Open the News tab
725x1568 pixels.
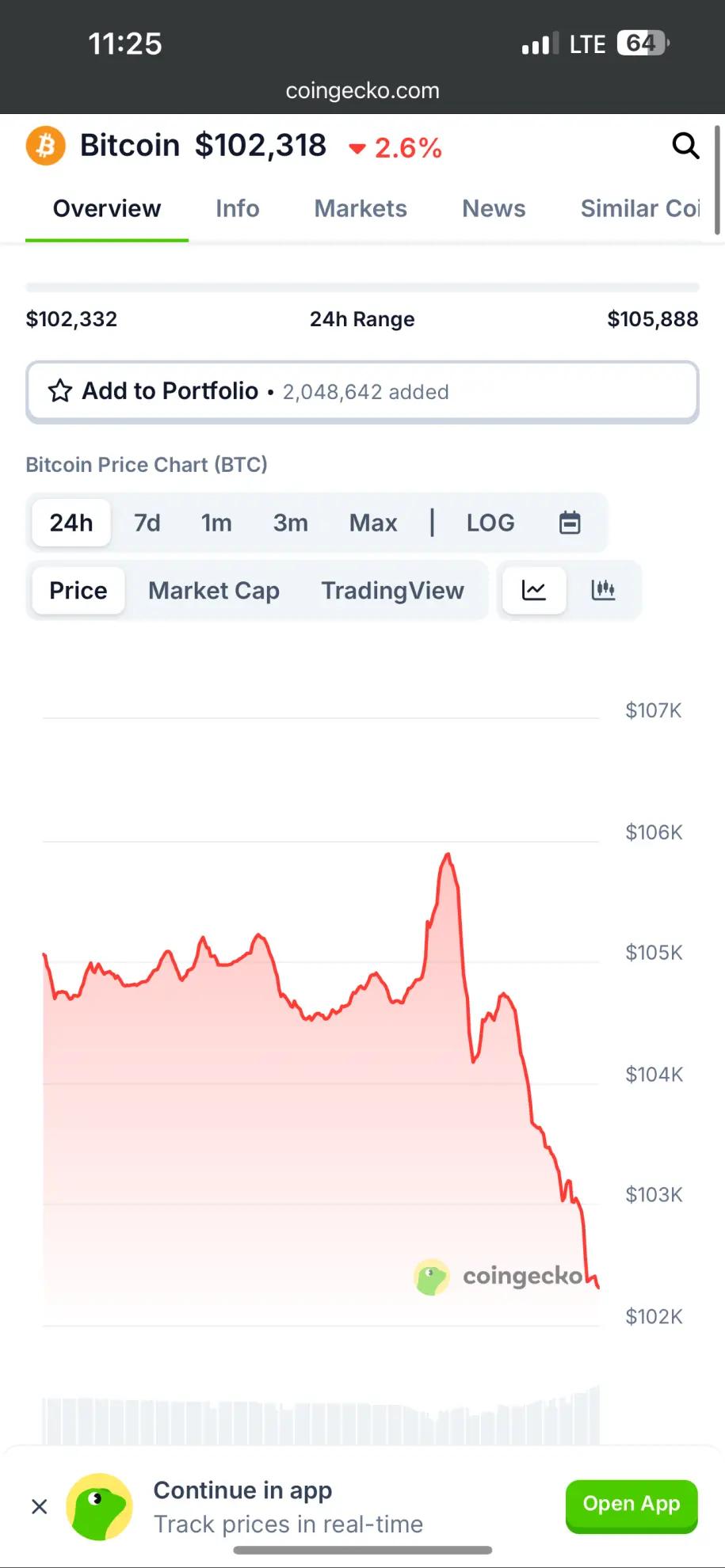point(494,208)
